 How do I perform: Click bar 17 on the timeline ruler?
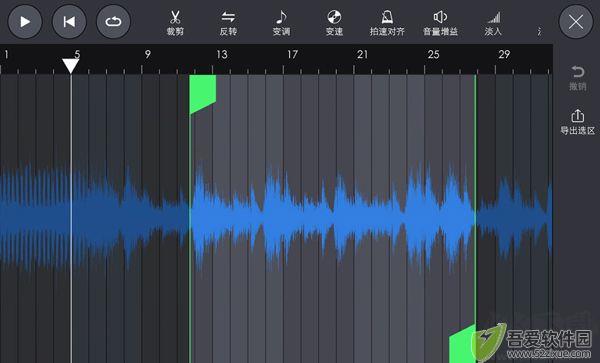click(292, 55)
